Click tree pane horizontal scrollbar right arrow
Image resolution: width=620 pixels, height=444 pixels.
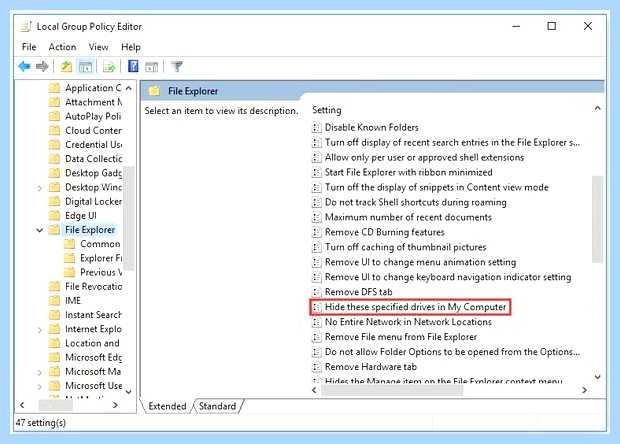coord(115,405)
